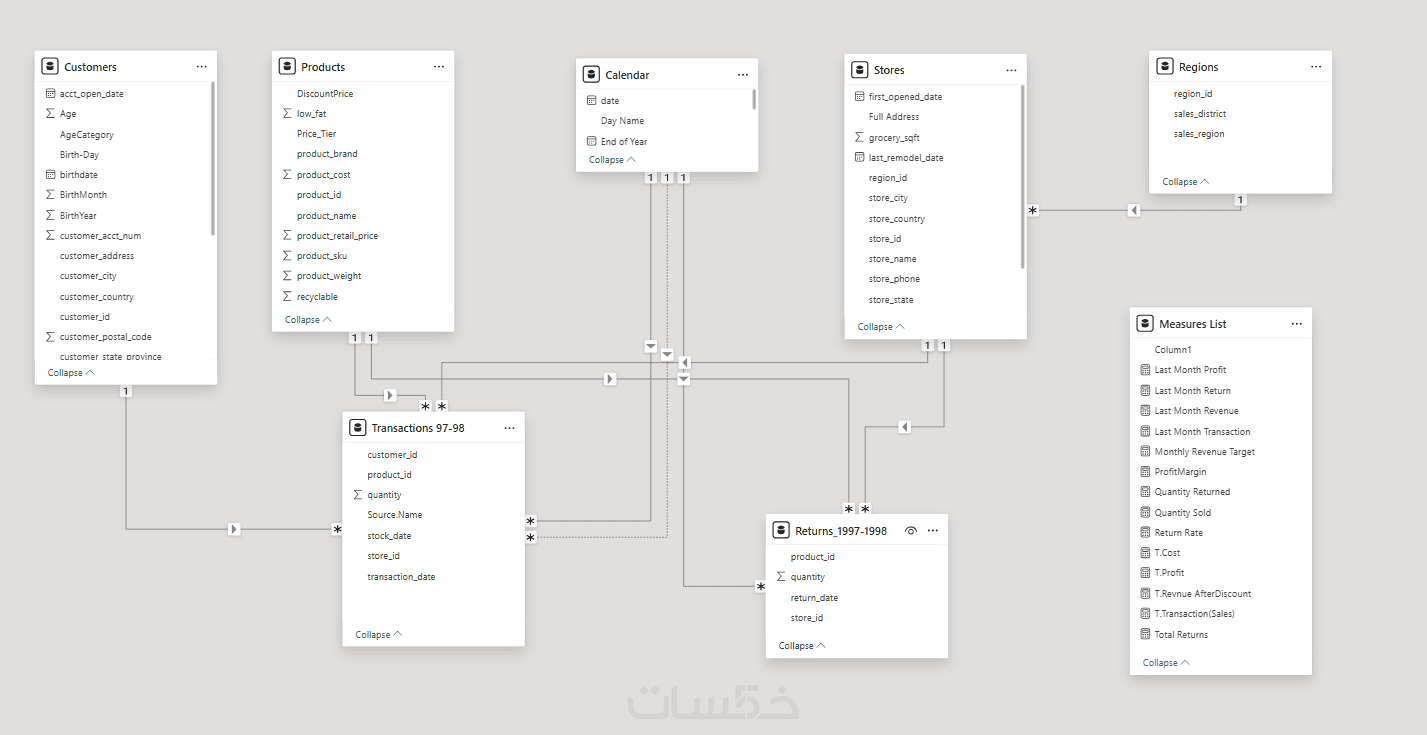
Task: Select the ProfitMargin measure
Action: point(1180,472)
